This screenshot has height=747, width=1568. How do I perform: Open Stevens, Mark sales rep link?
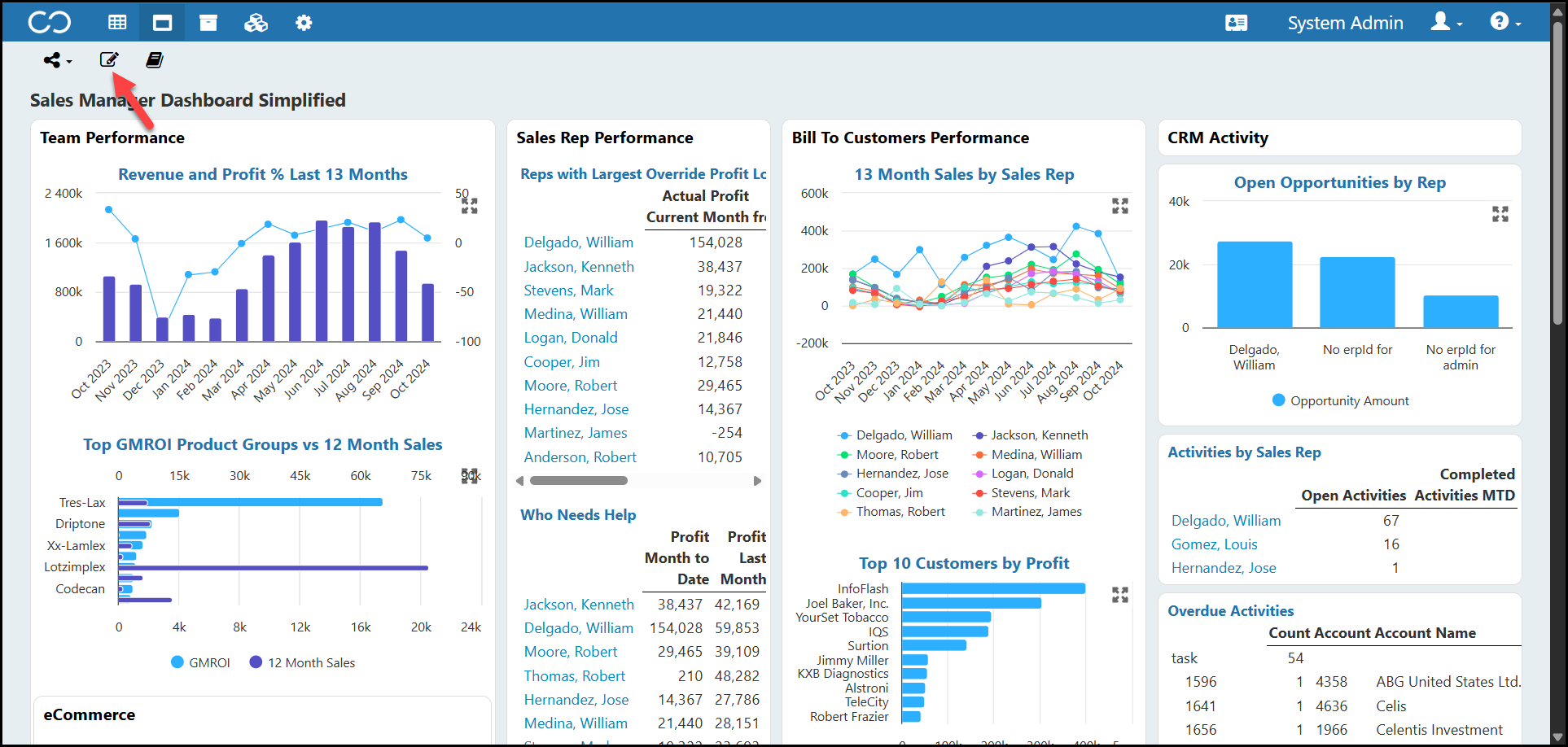coord(568,290)
